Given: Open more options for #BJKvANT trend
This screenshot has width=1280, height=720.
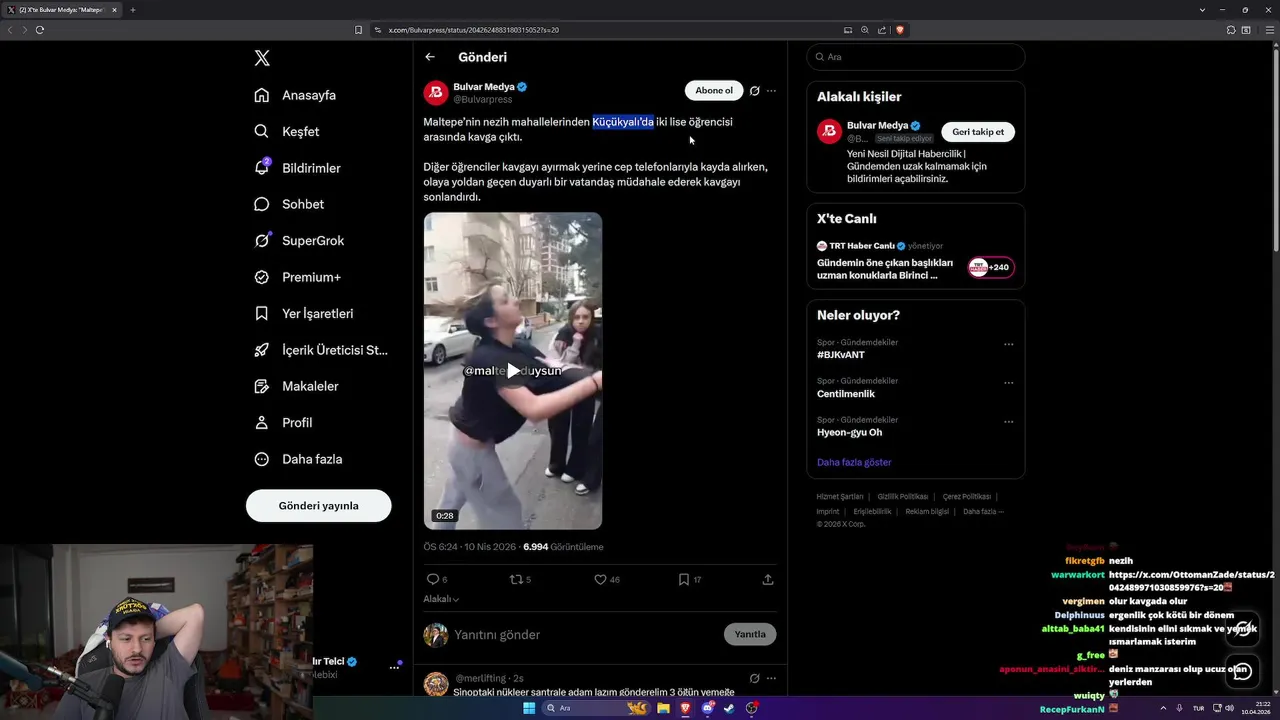Looking at the screenshot, I should tap(1008, 344).
